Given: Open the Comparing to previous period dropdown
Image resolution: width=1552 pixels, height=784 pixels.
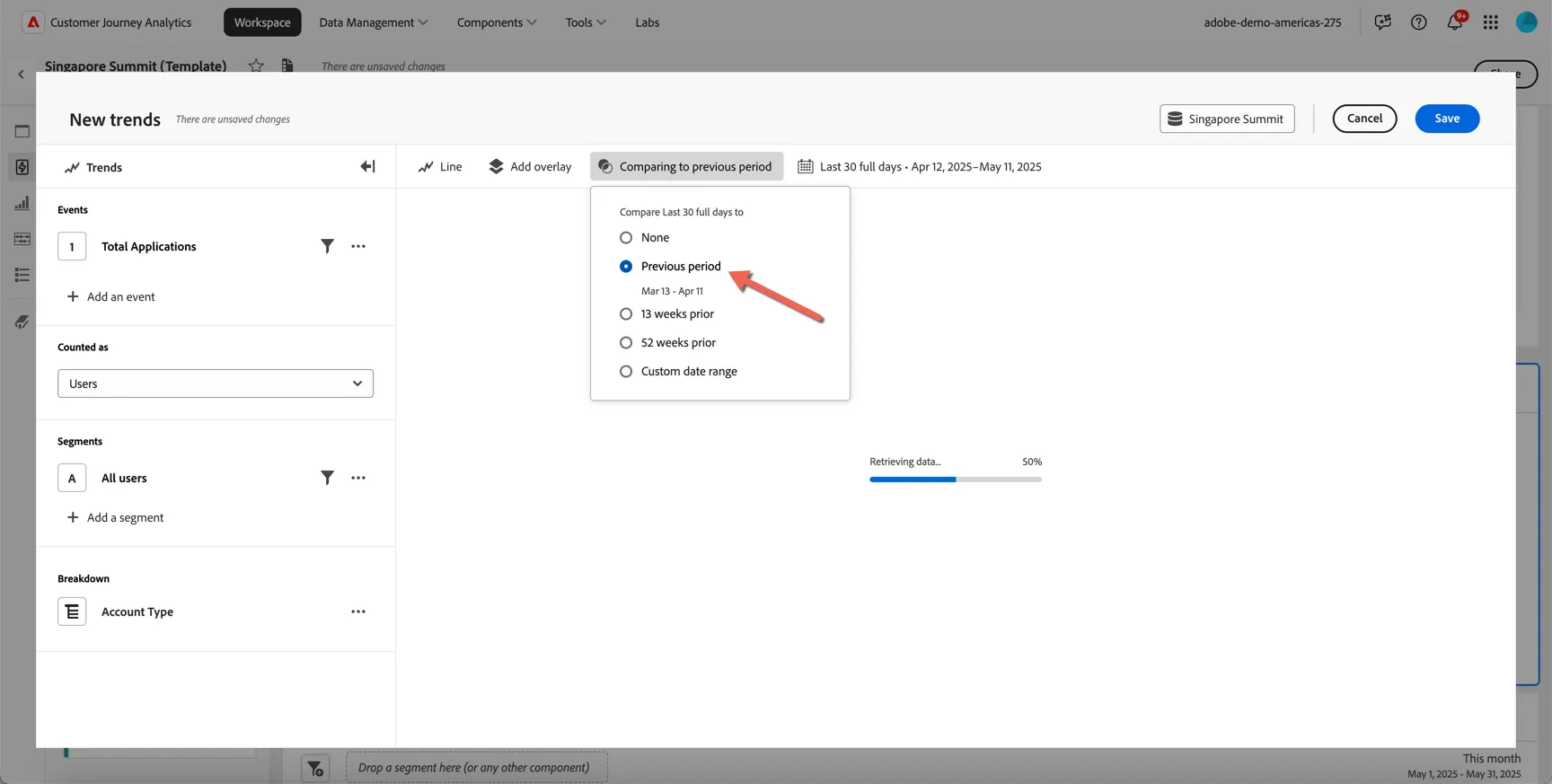Looking at the screenshot, I should (686, 166).
